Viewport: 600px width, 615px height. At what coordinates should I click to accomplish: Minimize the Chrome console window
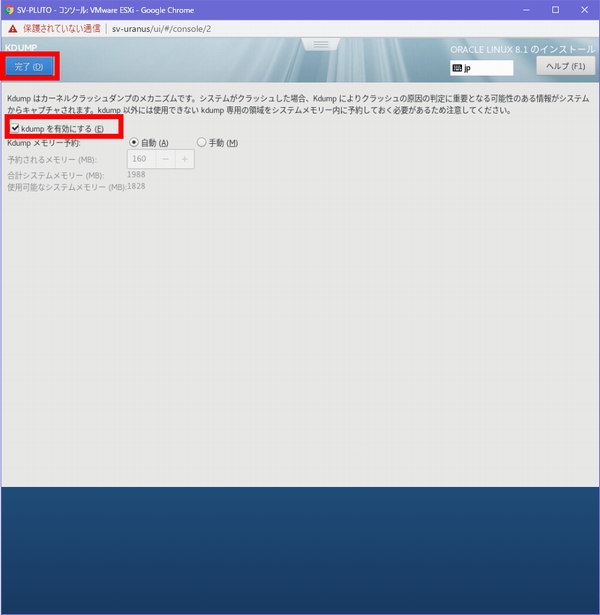point(527,10)
